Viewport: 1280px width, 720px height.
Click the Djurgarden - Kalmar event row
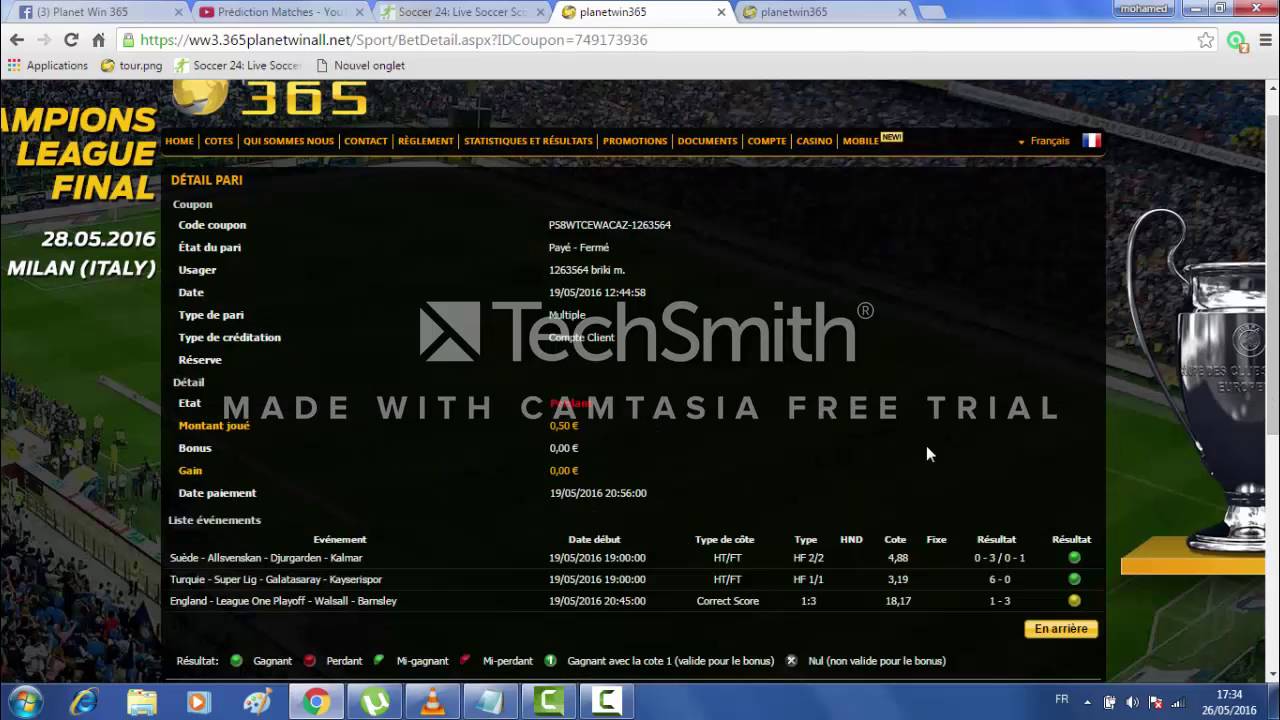pyautogui.click(x=633, y=558)
